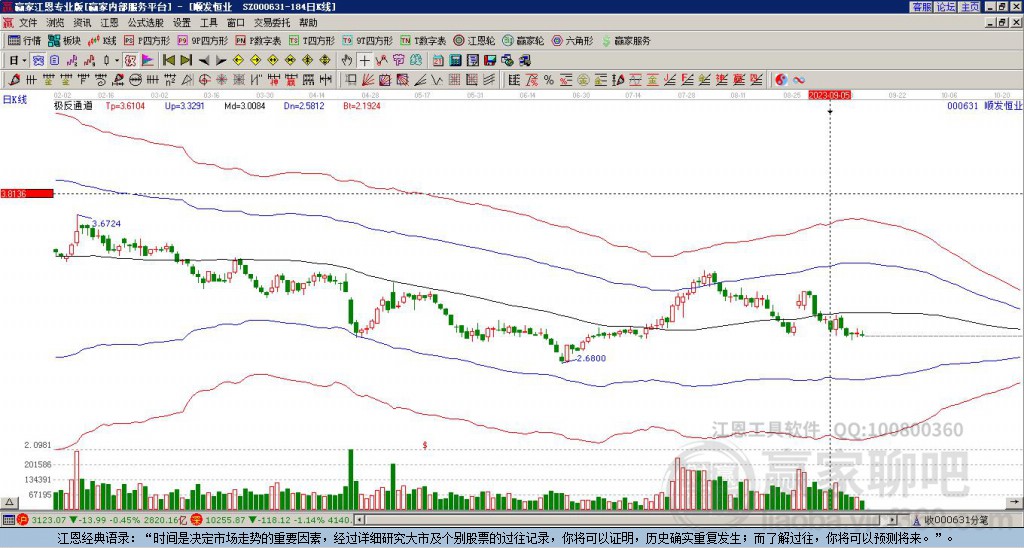Open the P数字表 number table
This screenshot has height=548, width=1024.
pos(258,40)
